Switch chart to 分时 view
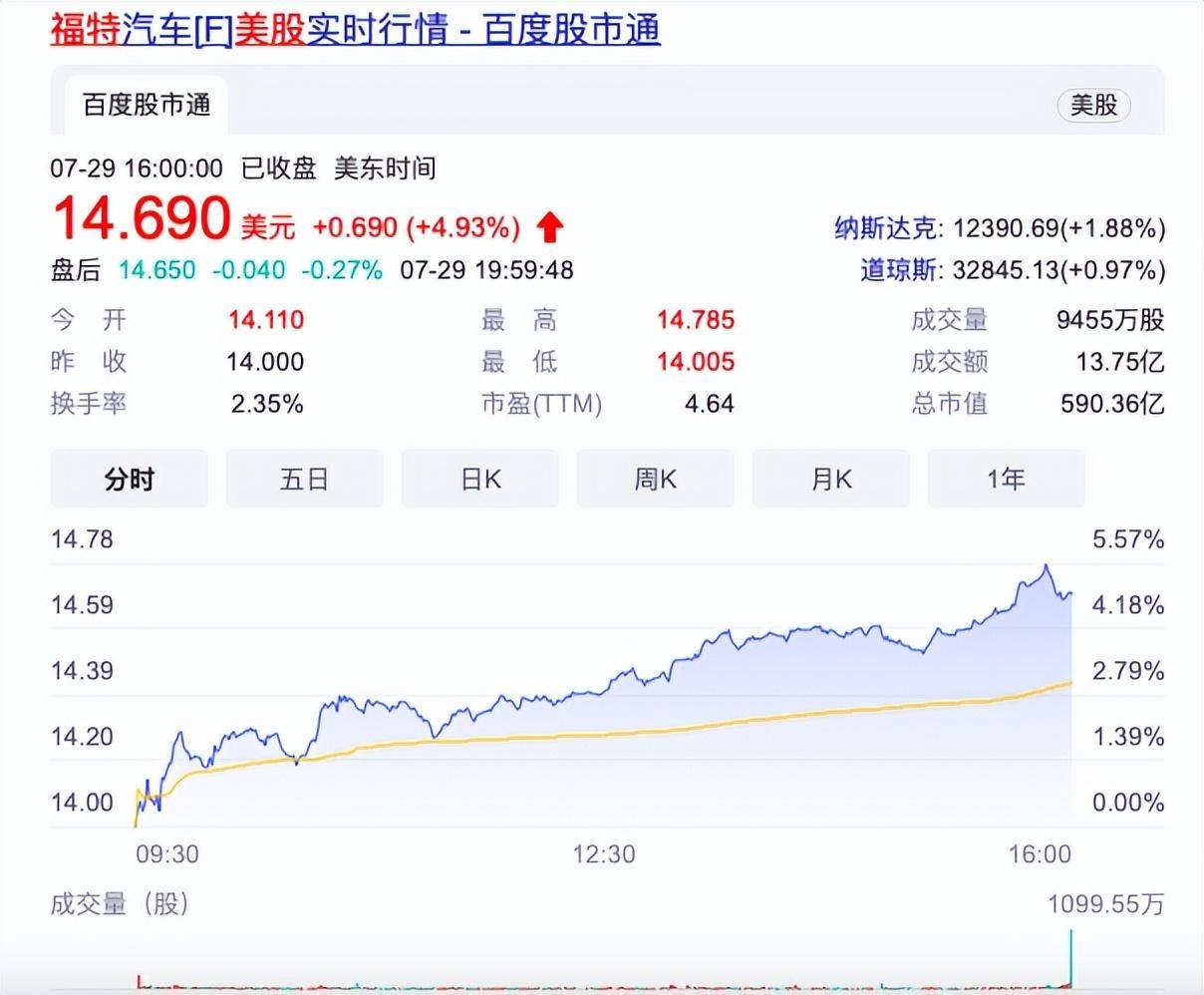The height and width of the screenshot is (995, 1204). 130,480
